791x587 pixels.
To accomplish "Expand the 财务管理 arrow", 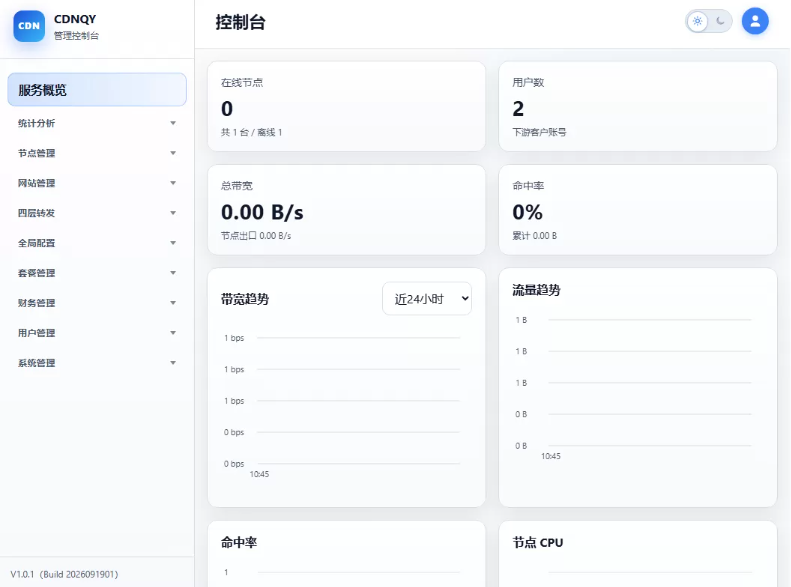I will (x=173, y=303).
